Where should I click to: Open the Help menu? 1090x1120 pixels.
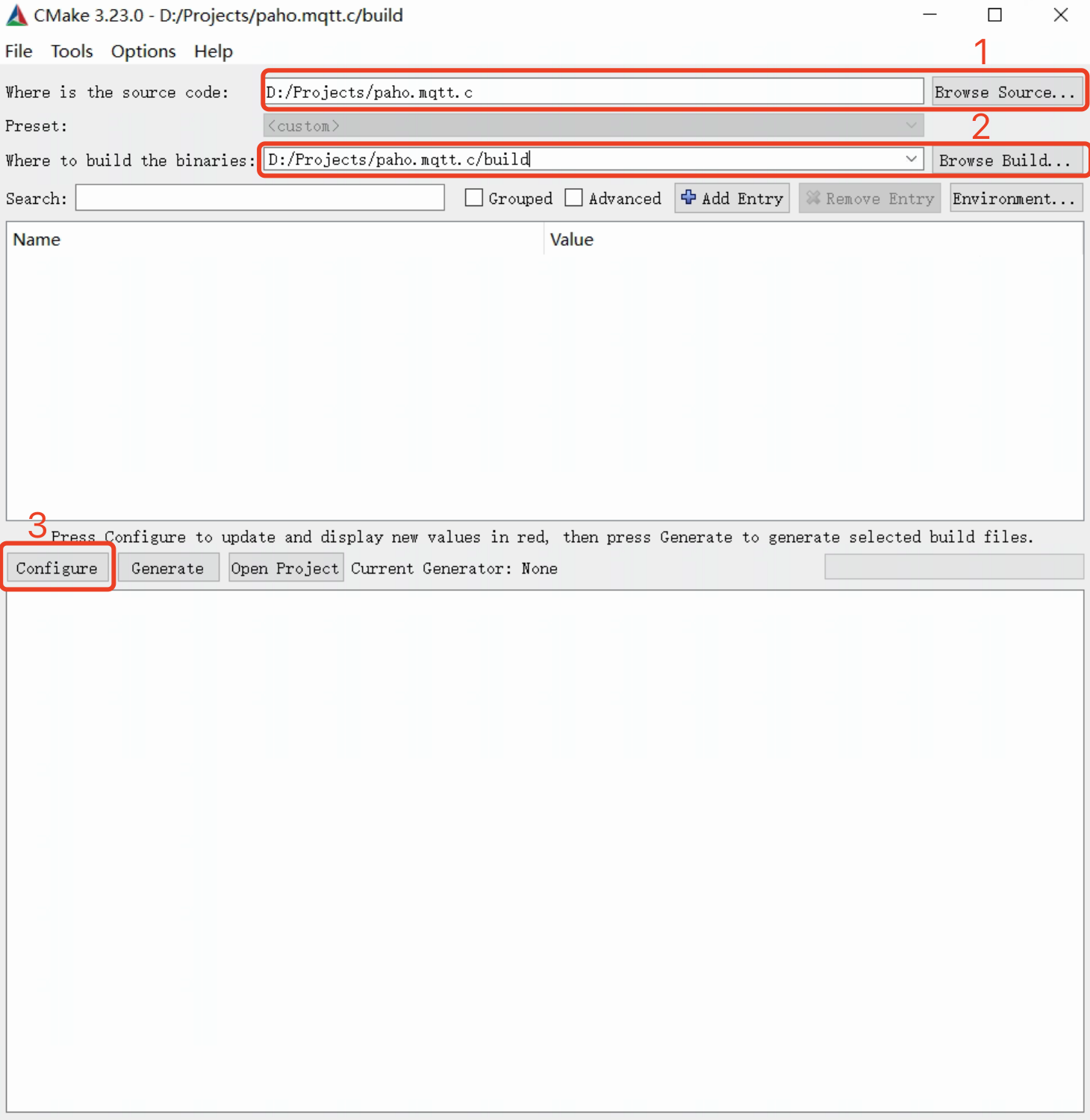coord(214,51)
